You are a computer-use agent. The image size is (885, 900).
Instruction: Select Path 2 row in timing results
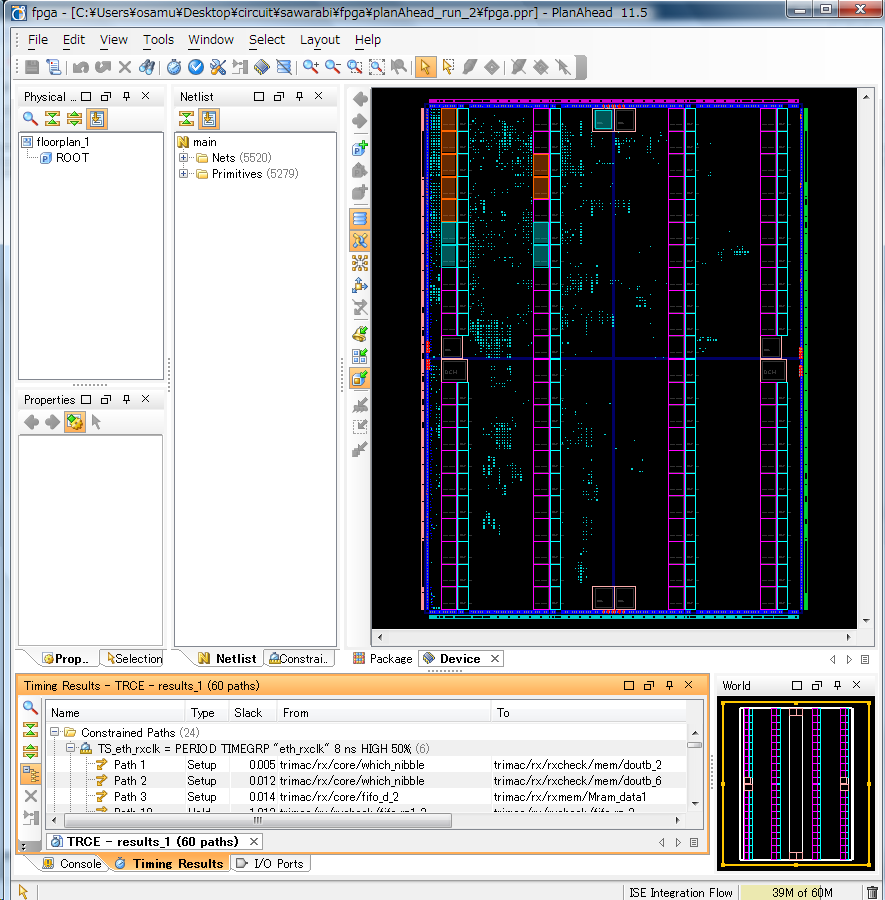pyautogui.click(x=130, y=781)
